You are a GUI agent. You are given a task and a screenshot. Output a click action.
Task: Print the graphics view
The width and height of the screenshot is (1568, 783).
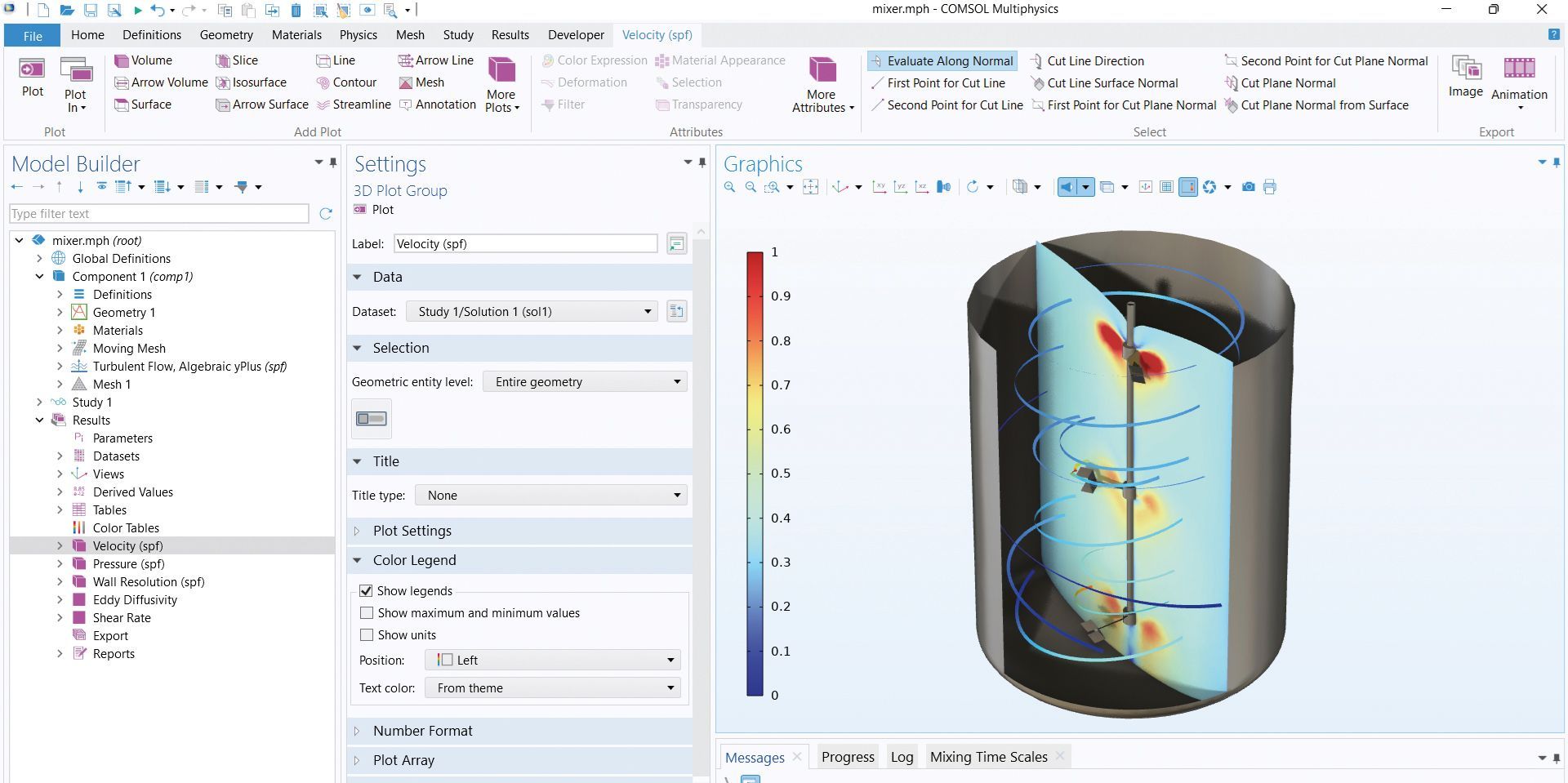tap(1270, 187)
